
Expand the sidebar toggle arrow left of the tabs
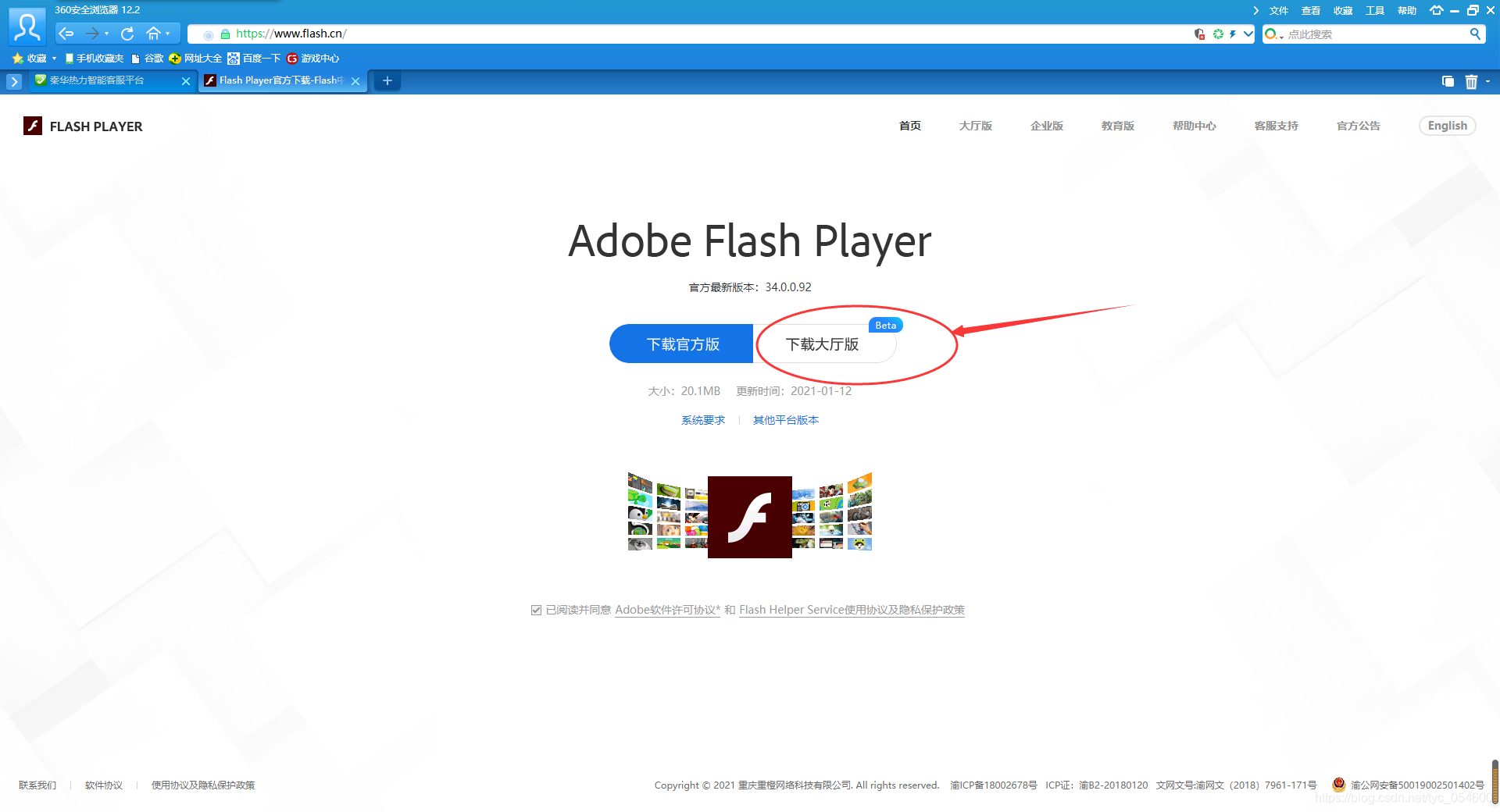click(x=14, y=81)
